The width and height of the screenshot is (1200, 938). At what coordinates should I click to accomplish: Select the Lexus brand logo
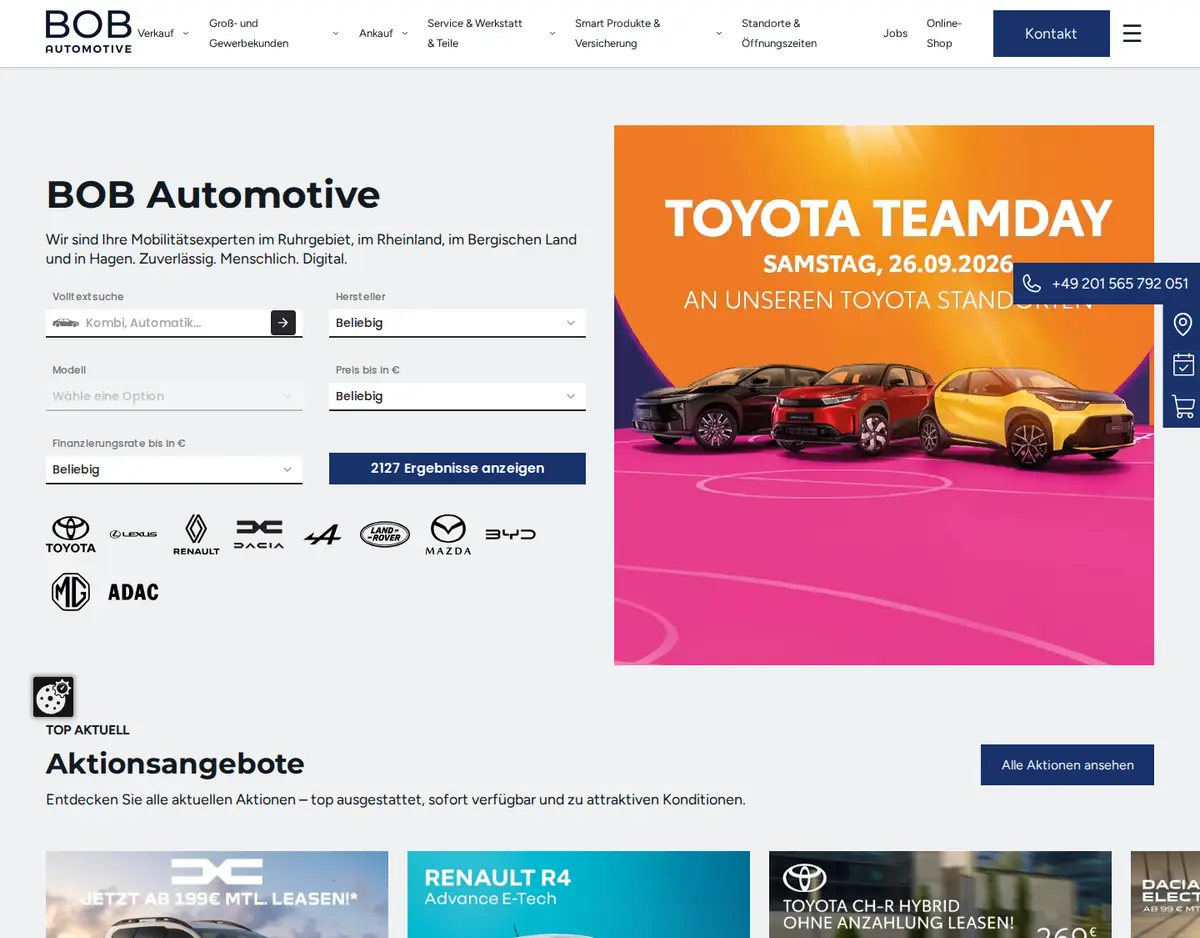[x=133, y=535]
